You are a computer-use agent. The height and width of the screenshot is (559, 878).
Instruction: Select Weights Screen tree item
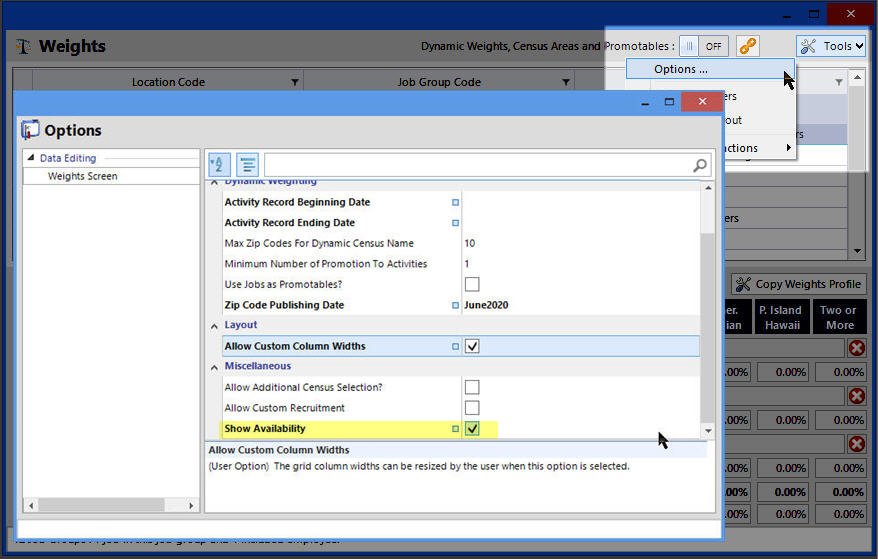pyautogui.click(x=82, y=176)
